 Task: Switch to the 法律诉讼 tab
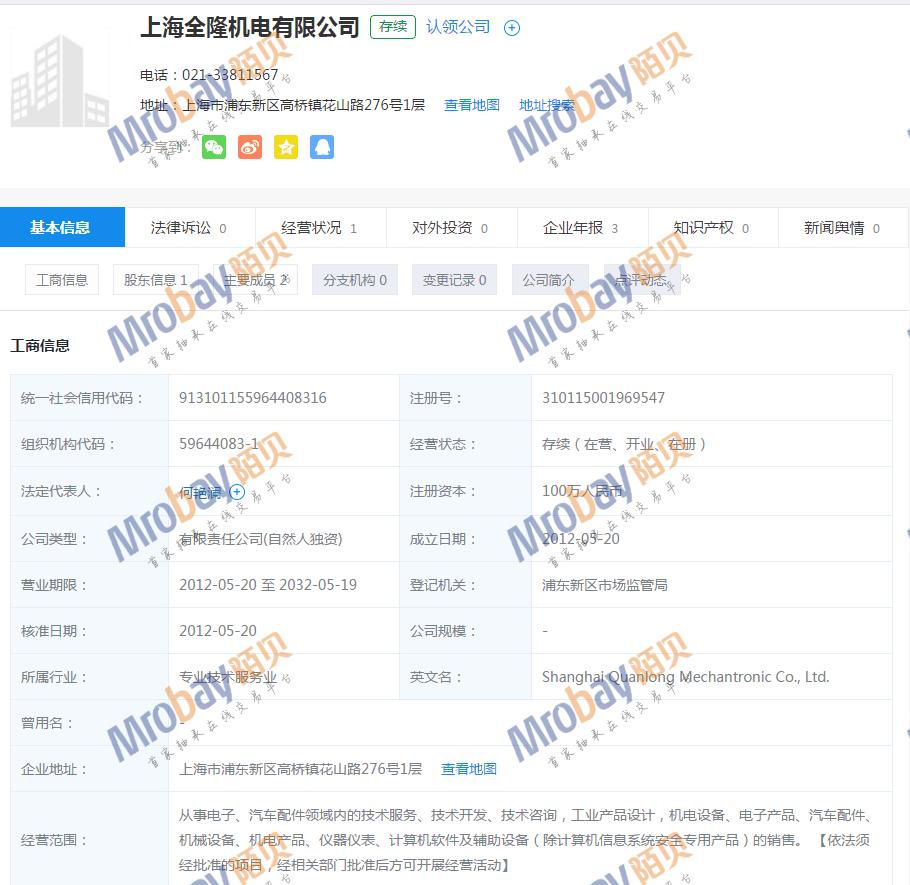coord(188,228)
